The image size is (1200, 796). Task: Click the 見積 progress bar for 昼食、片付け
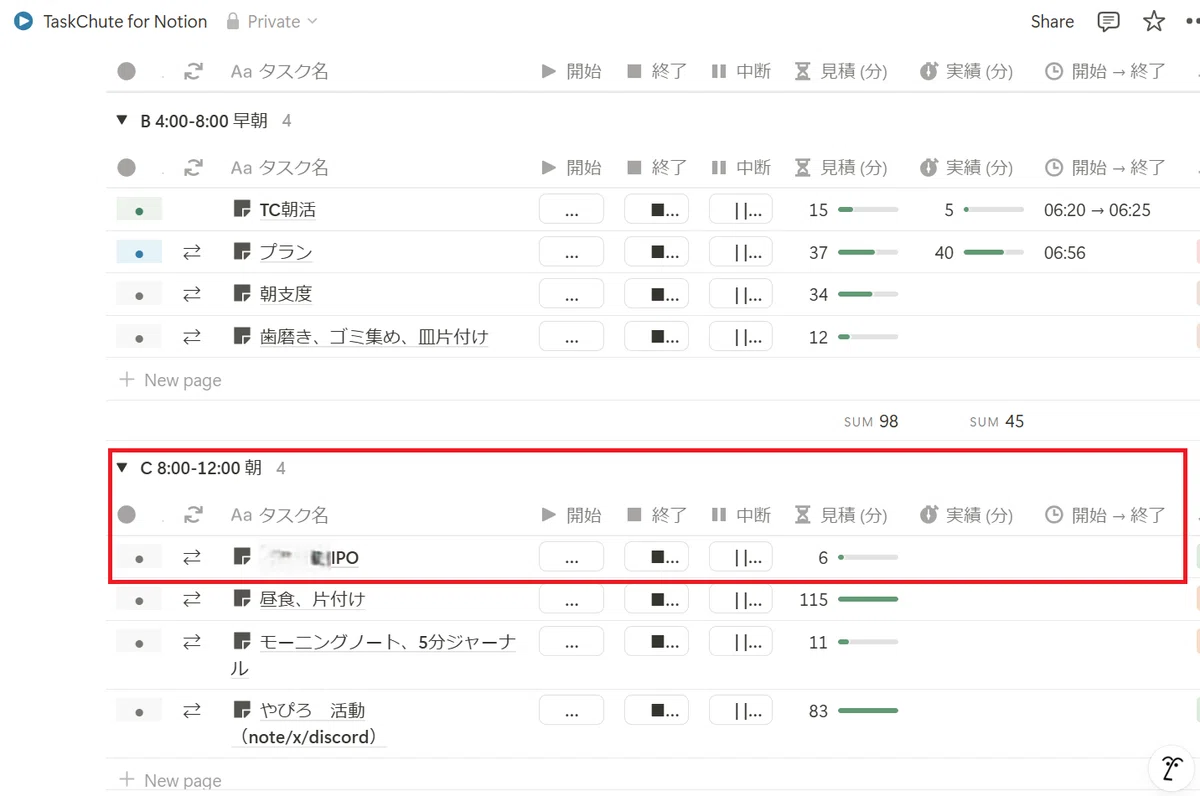tap(868, 599)
